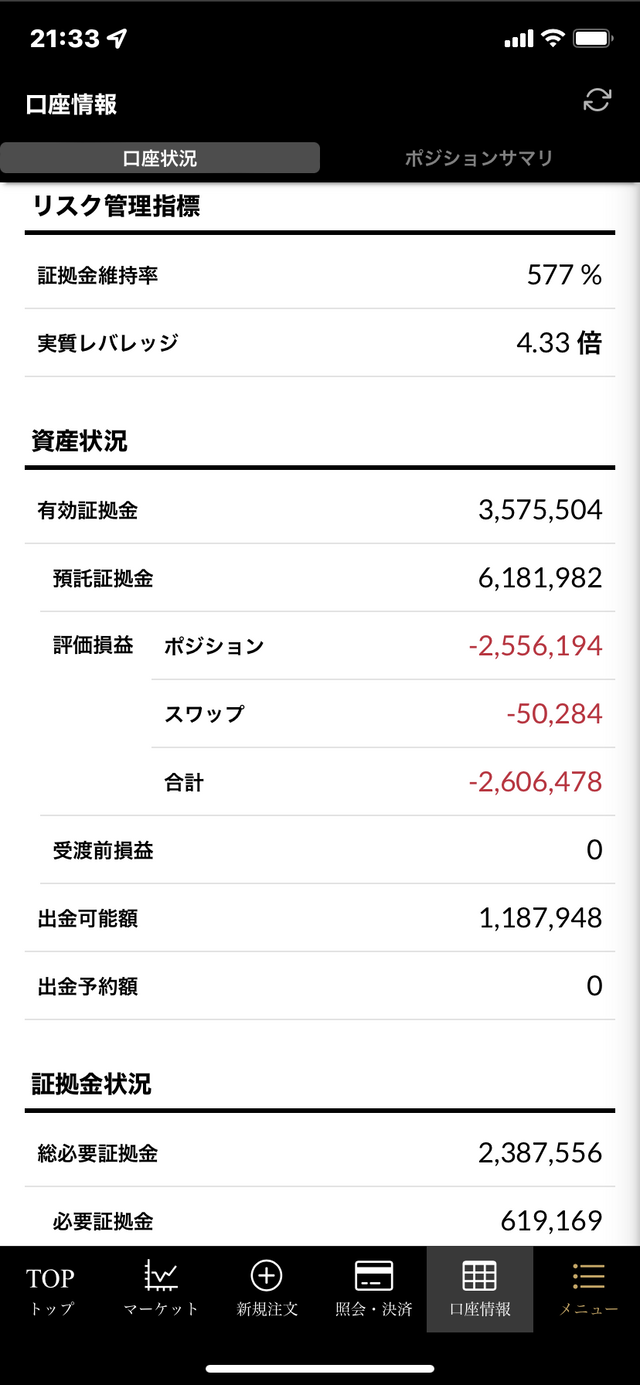This screenshot has width=640, height=1385.
Task: Tap the refresh icon in header
Action: coord(597,100)
